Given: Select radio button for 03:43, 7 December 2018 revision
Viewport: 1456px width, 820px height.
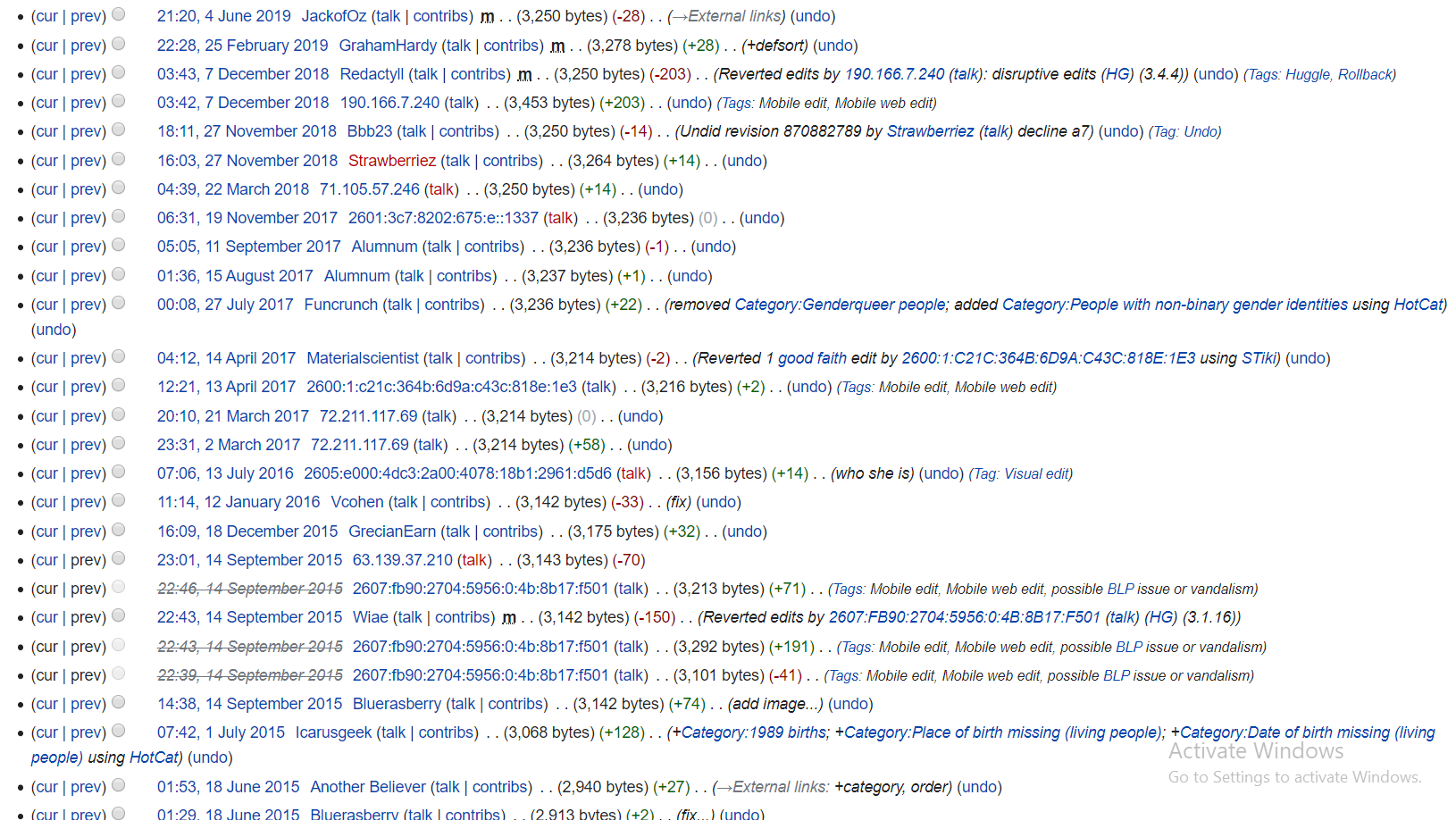Looking at the screenshot, I should click(118, 73).
